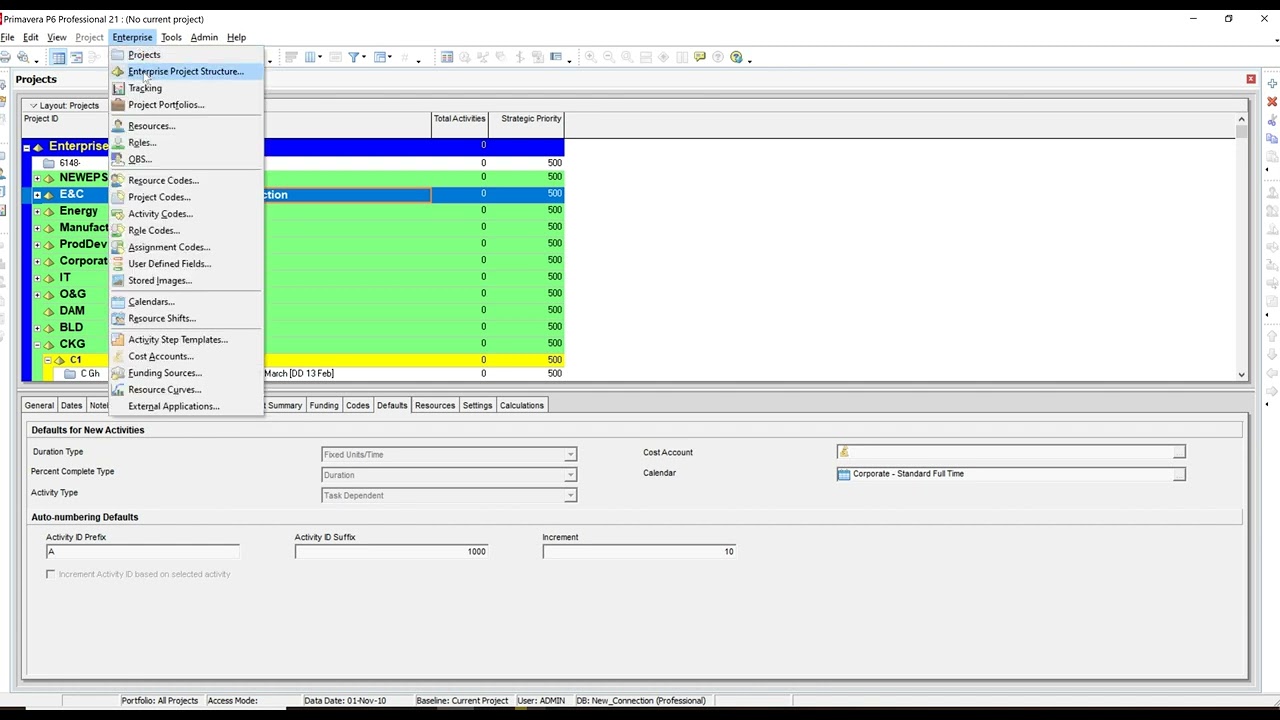
Task: Click the yellow notes bubble toolbar icon
Action: point(700,57)
